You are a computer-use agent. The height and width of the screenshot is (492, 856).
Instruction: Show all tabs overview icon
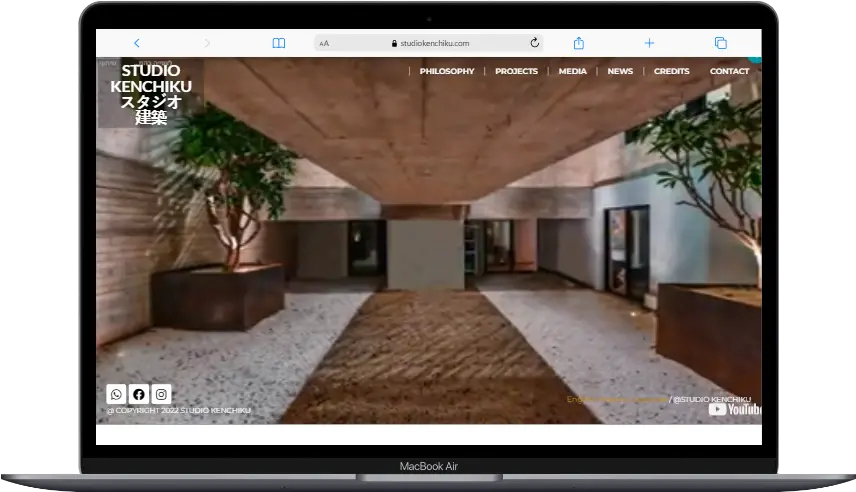(721, 43)
